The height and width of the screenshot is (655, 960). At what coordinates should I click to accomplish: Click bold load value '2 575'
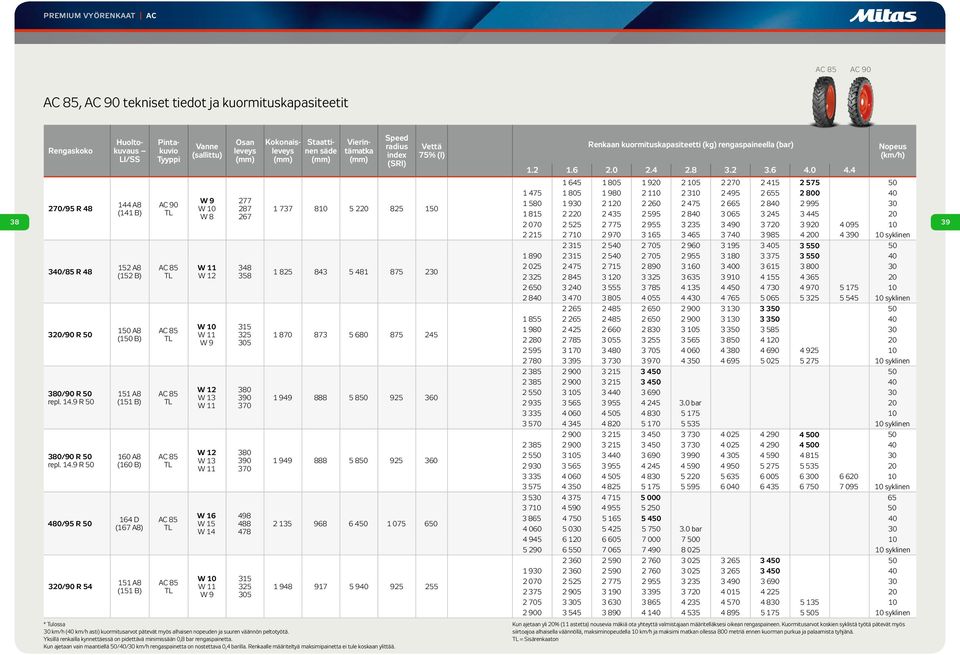[809, 182]
